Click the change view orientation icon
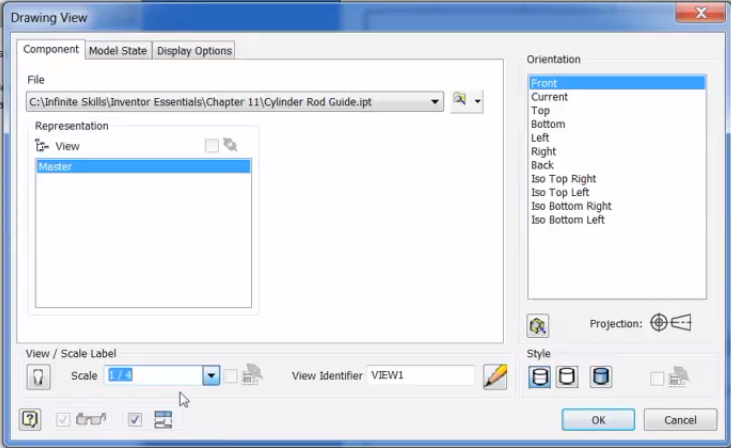The image size is (731, 448). [x=539, y=325]
